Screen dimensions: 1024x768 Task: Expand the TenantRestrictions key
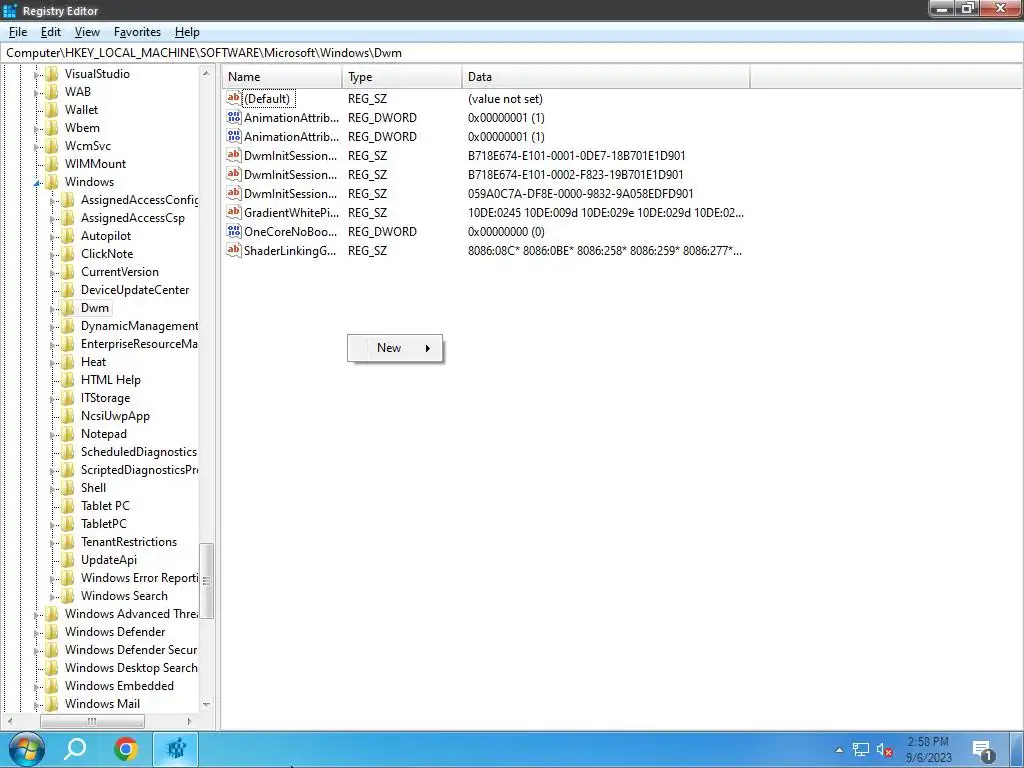pyautogui.click(x=54, y=542)
